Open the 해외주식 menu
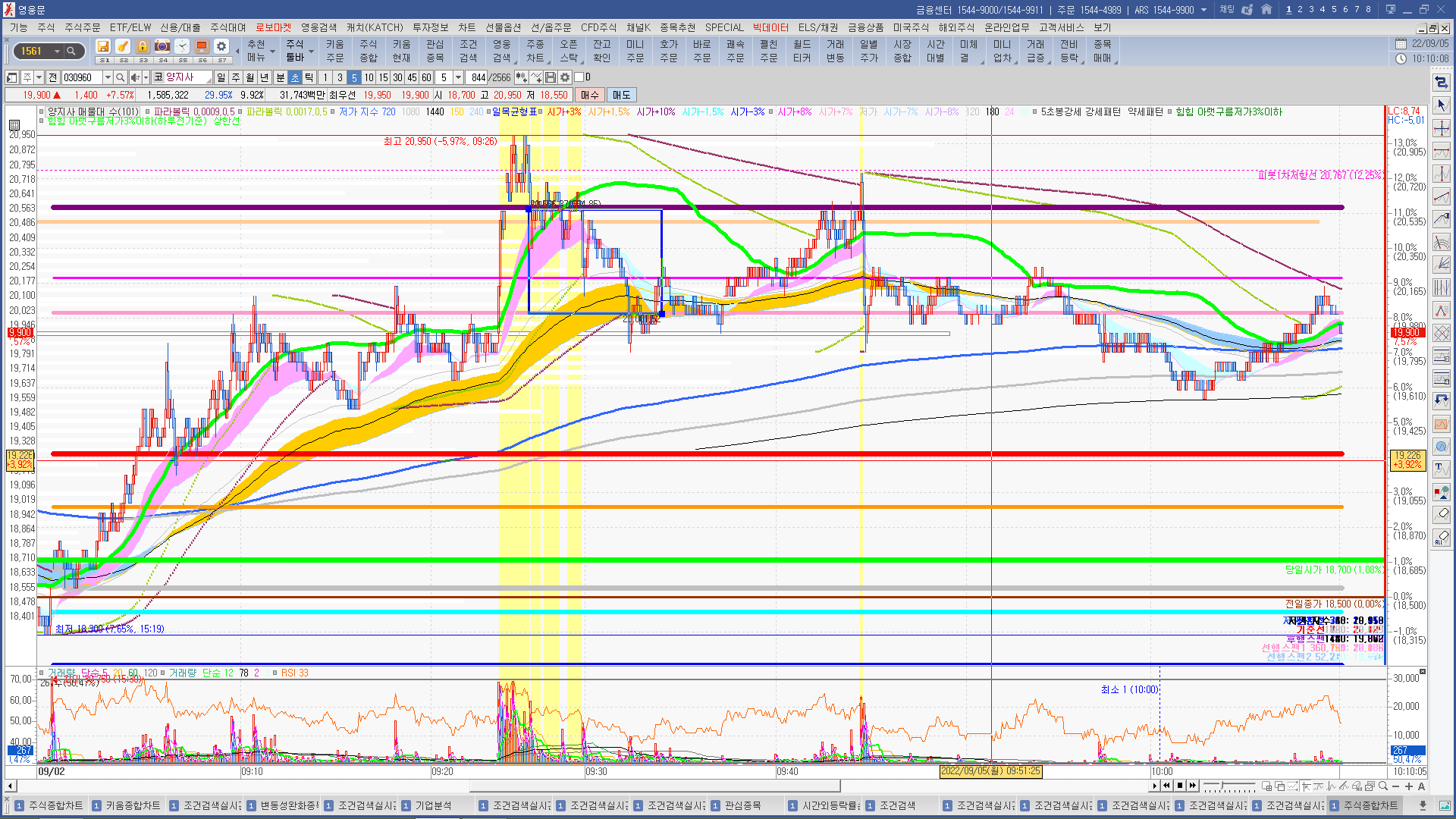 pyautogui.click(x=956, y=27)
